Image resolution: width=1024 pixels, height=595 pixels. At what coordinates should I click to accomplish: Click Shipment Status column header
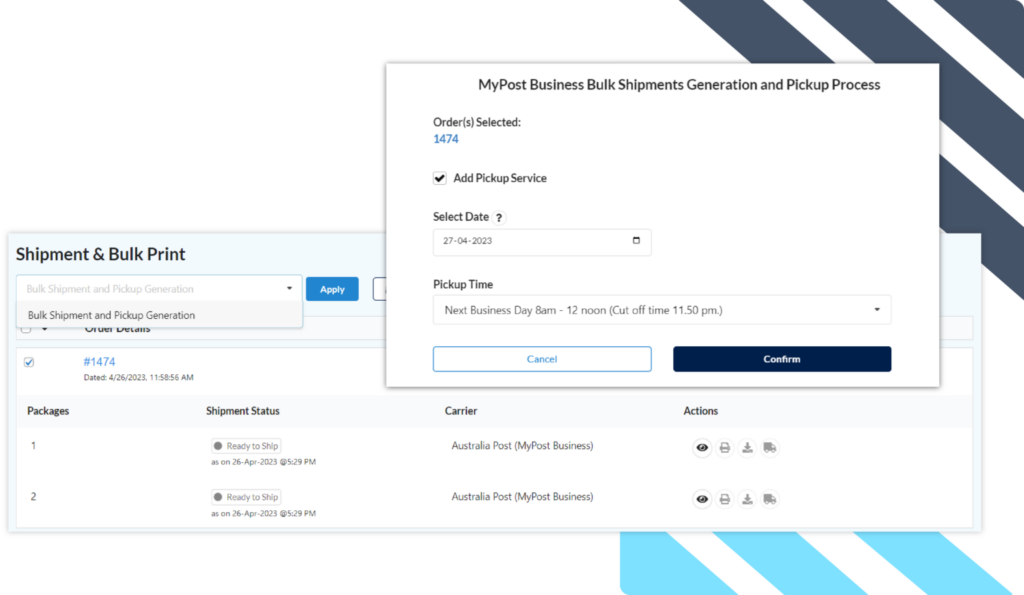pyautogui.click(x=243, y=411)
